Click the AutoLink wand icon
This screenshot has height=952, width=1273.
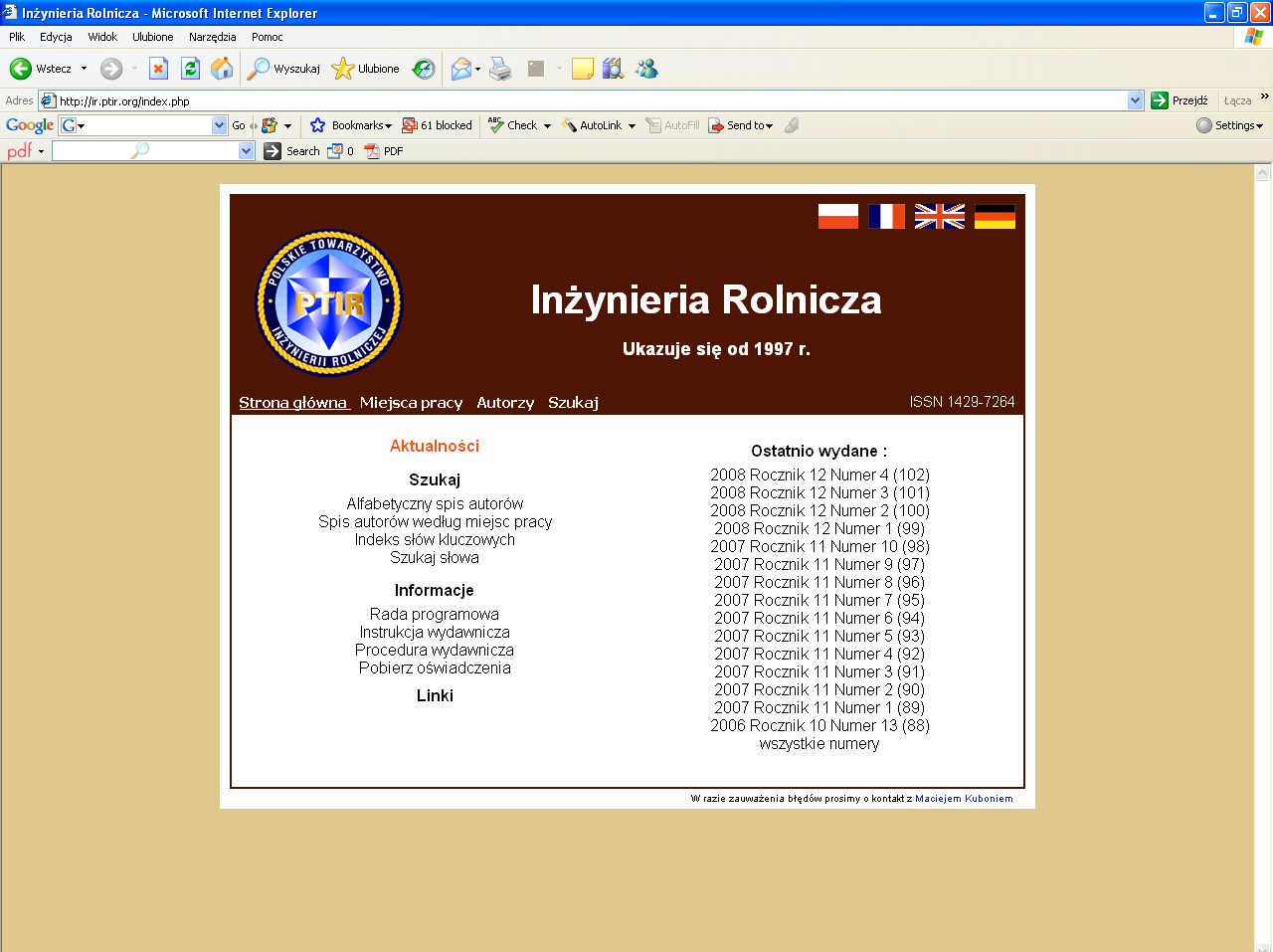coord(569,125)
